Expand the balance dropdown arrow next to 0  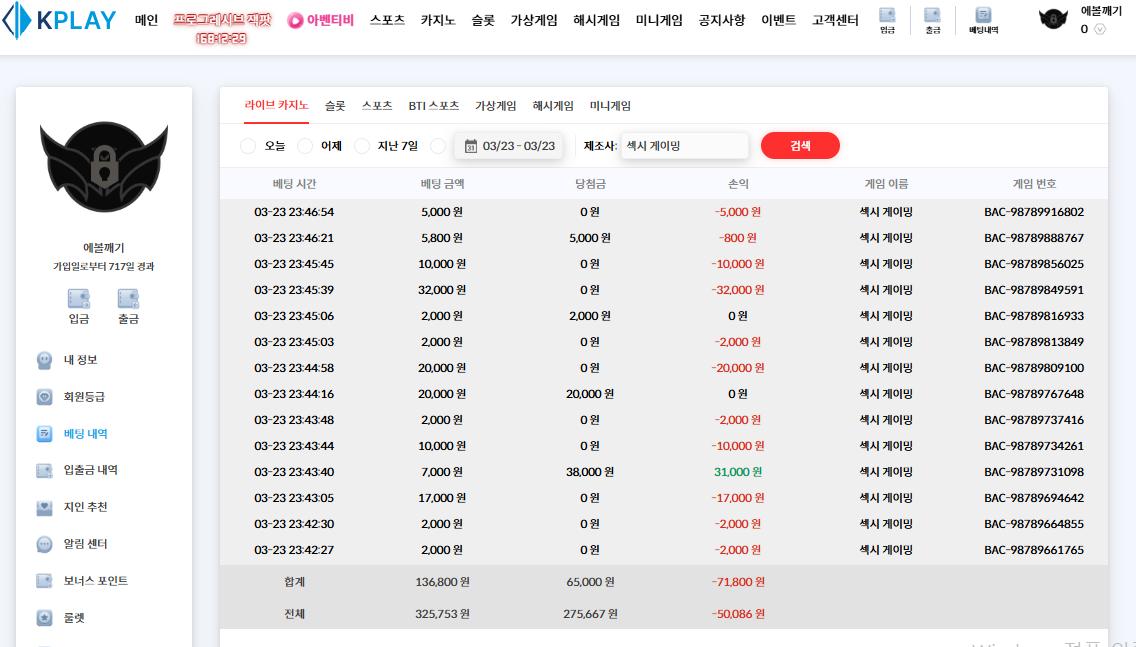[x=1101, y=29]
